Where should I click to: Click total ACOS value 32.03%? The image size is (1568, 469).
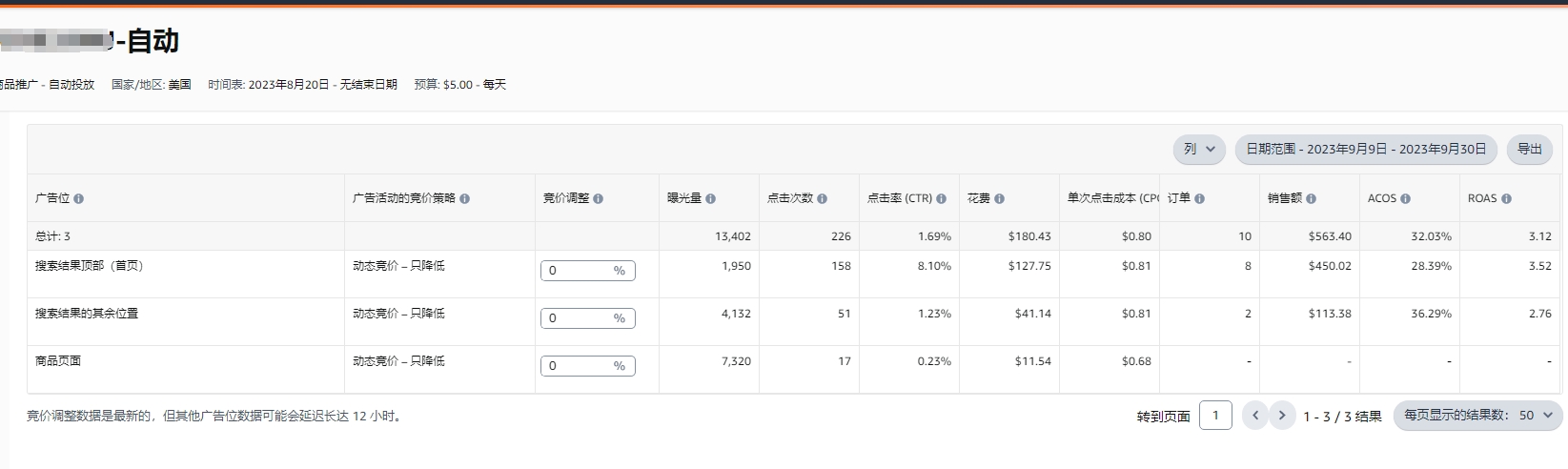pos(1431,236)
